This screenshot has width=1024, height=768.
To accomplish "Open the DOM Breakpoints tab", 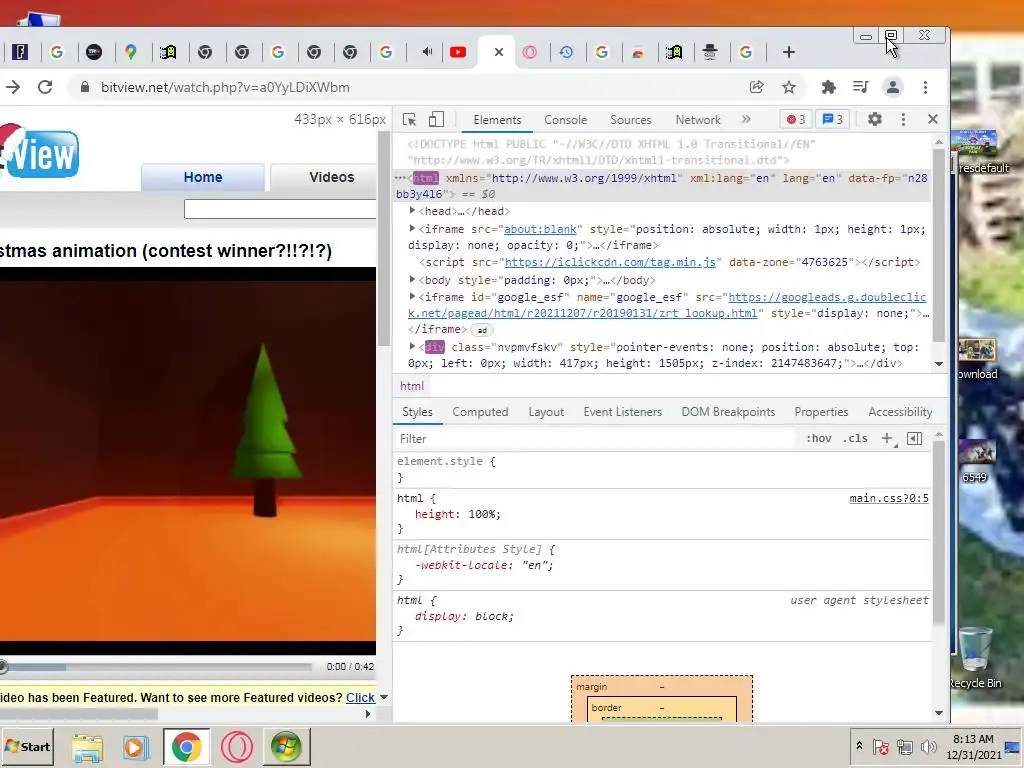I will tap(728, 412).
